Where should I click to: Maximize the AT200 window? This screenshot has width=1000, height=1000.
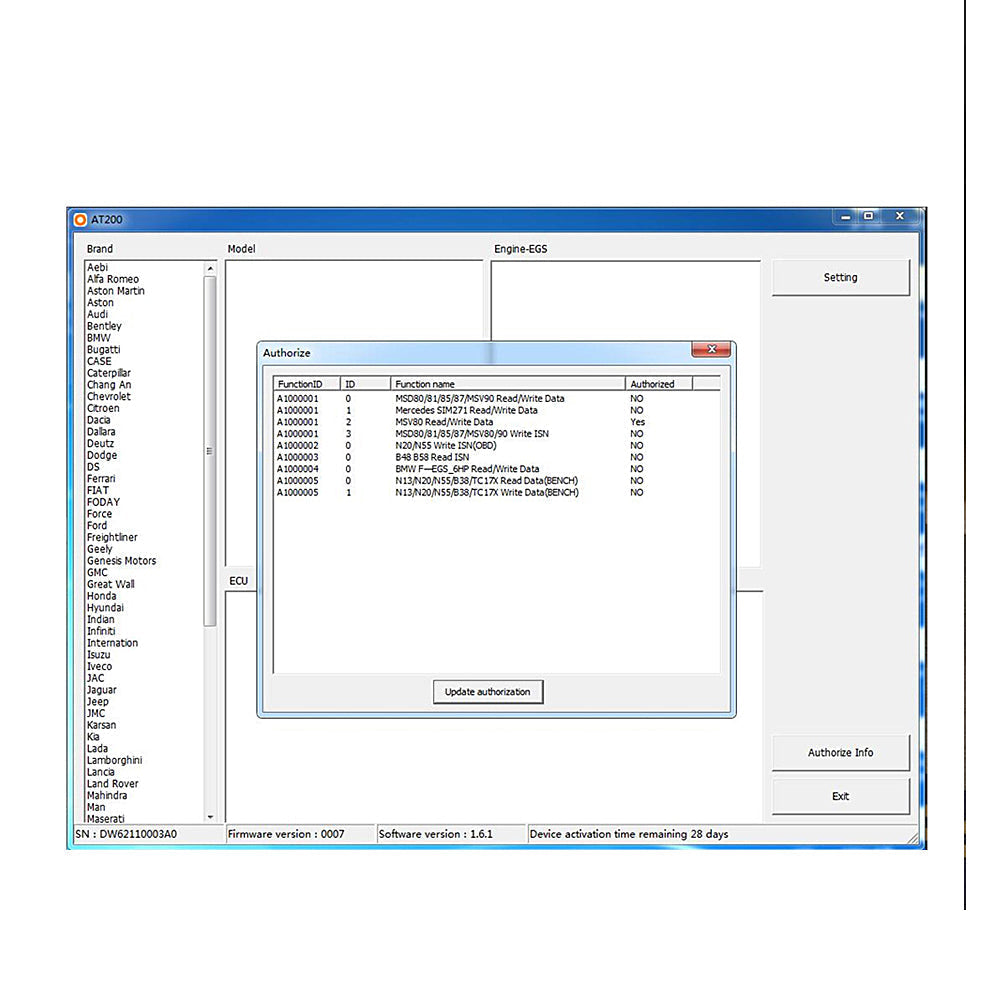click(x=868, y=217)
